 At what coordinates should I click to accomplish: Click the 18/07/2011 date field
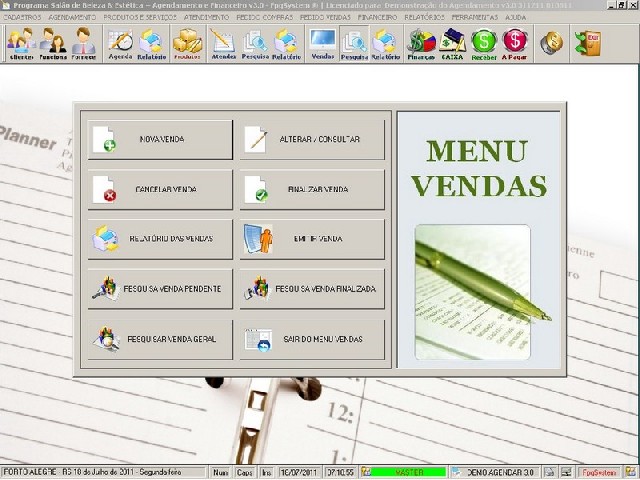(x=299, y=472)
